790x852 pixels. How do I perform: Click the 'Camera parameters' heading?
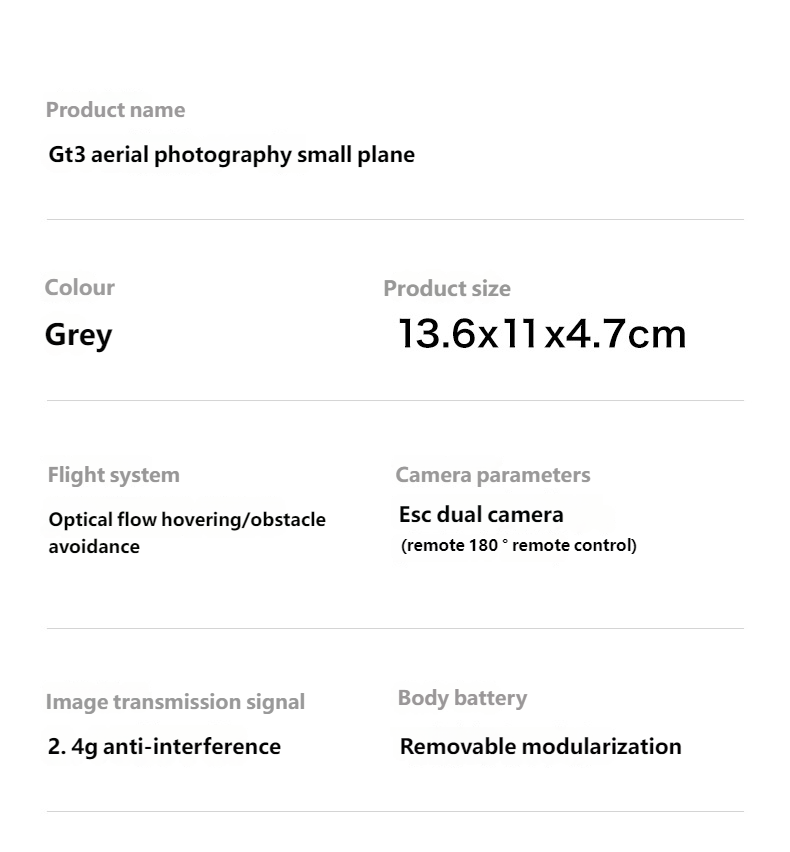493,475
